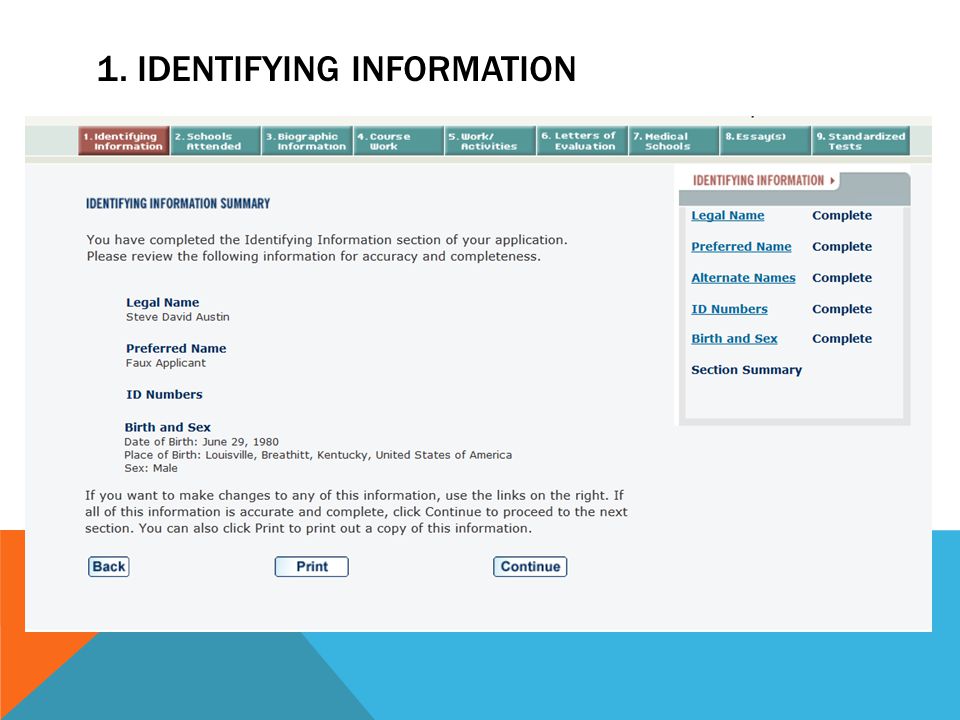Image resolution: width=960 pixels, height=720 pixels.
Task: Switch to the Schools Attended tab
Action: pyautogui.click(x=216, y=141)
